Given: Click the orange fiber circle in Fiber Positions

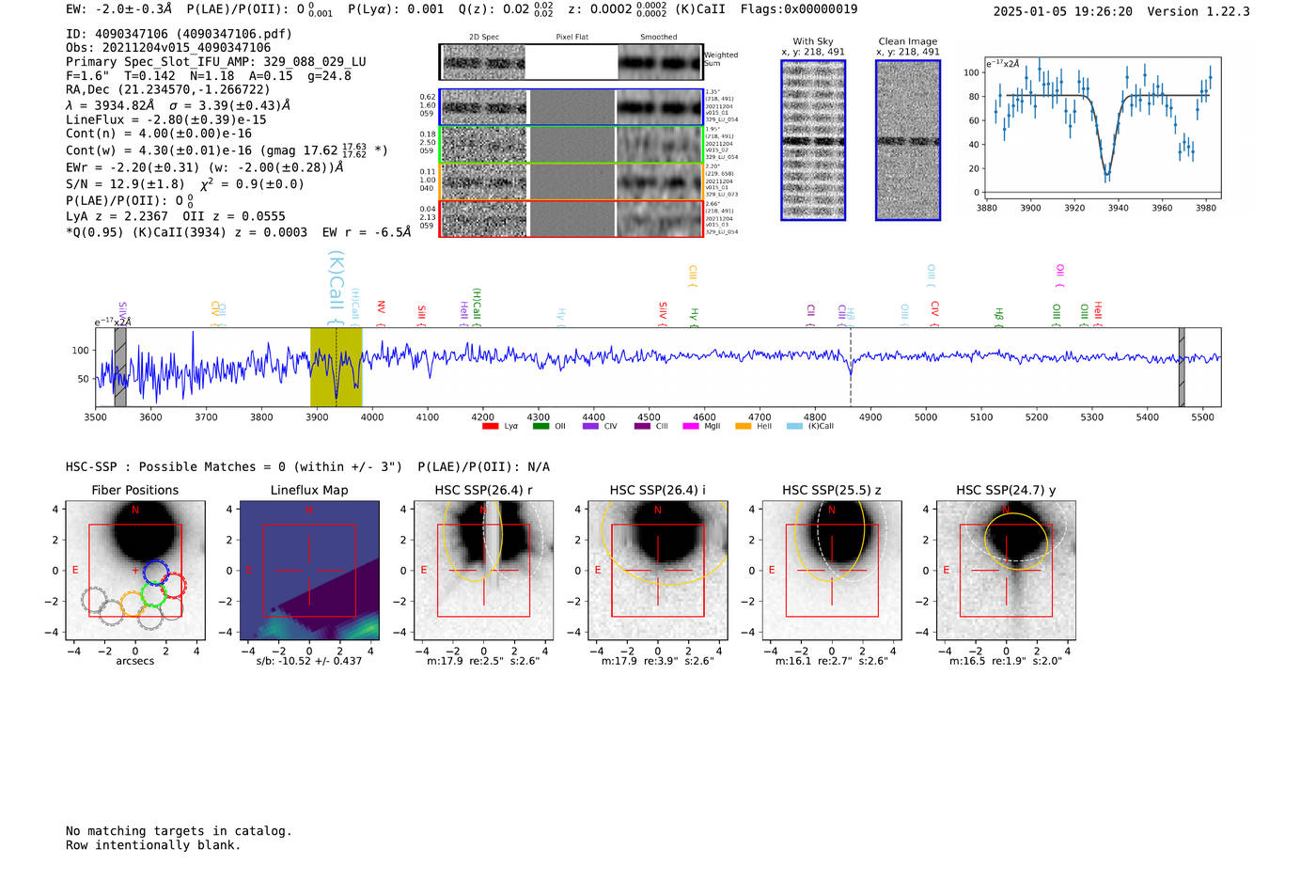Looking at the screenshot, I should tap(133, 604).
